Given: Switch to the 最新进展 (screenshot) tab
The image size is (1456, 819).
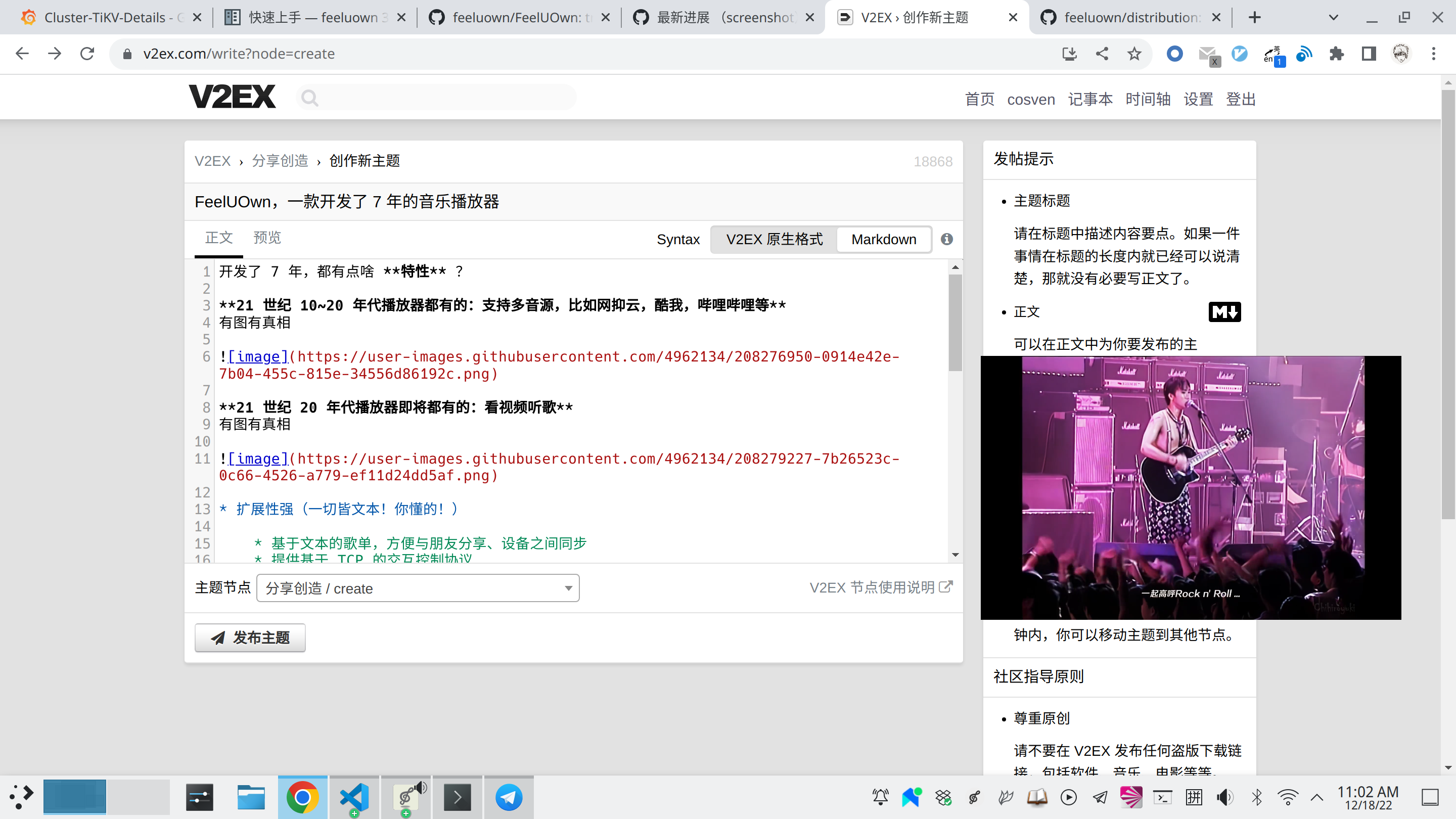Looking at the screenshot, I should pos(723,18).
